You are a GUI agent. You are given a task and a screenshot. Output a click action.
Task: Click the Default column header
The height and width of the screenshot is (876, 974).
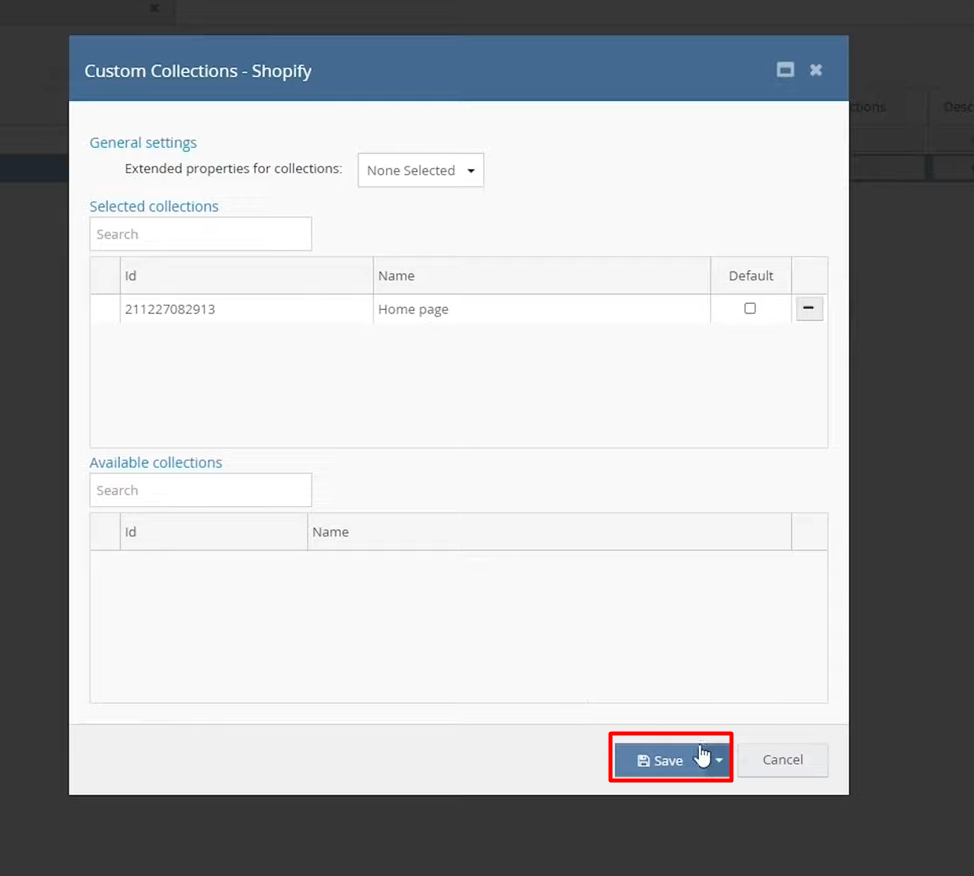751,275
